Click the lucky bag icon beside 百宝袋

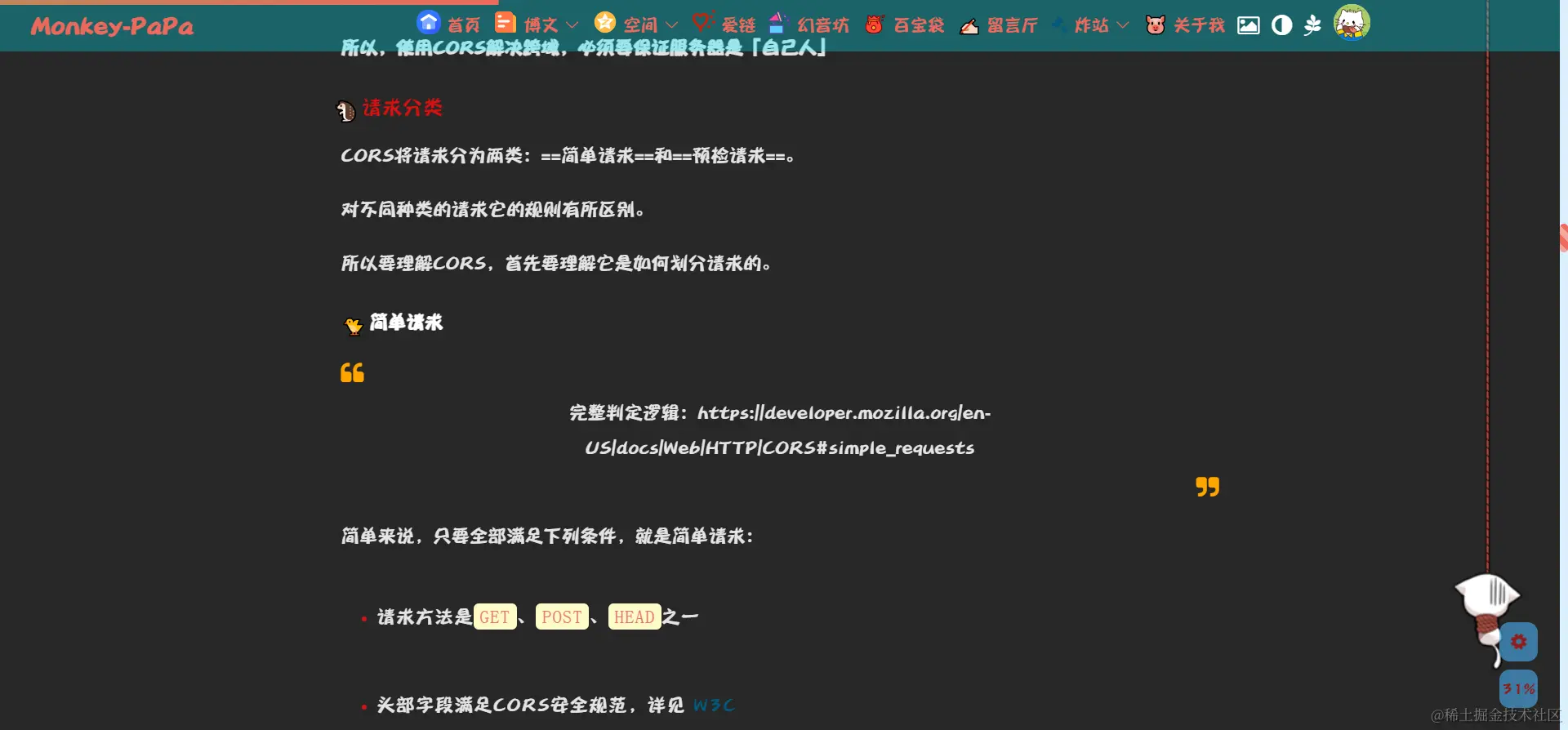tap(875, 24)
